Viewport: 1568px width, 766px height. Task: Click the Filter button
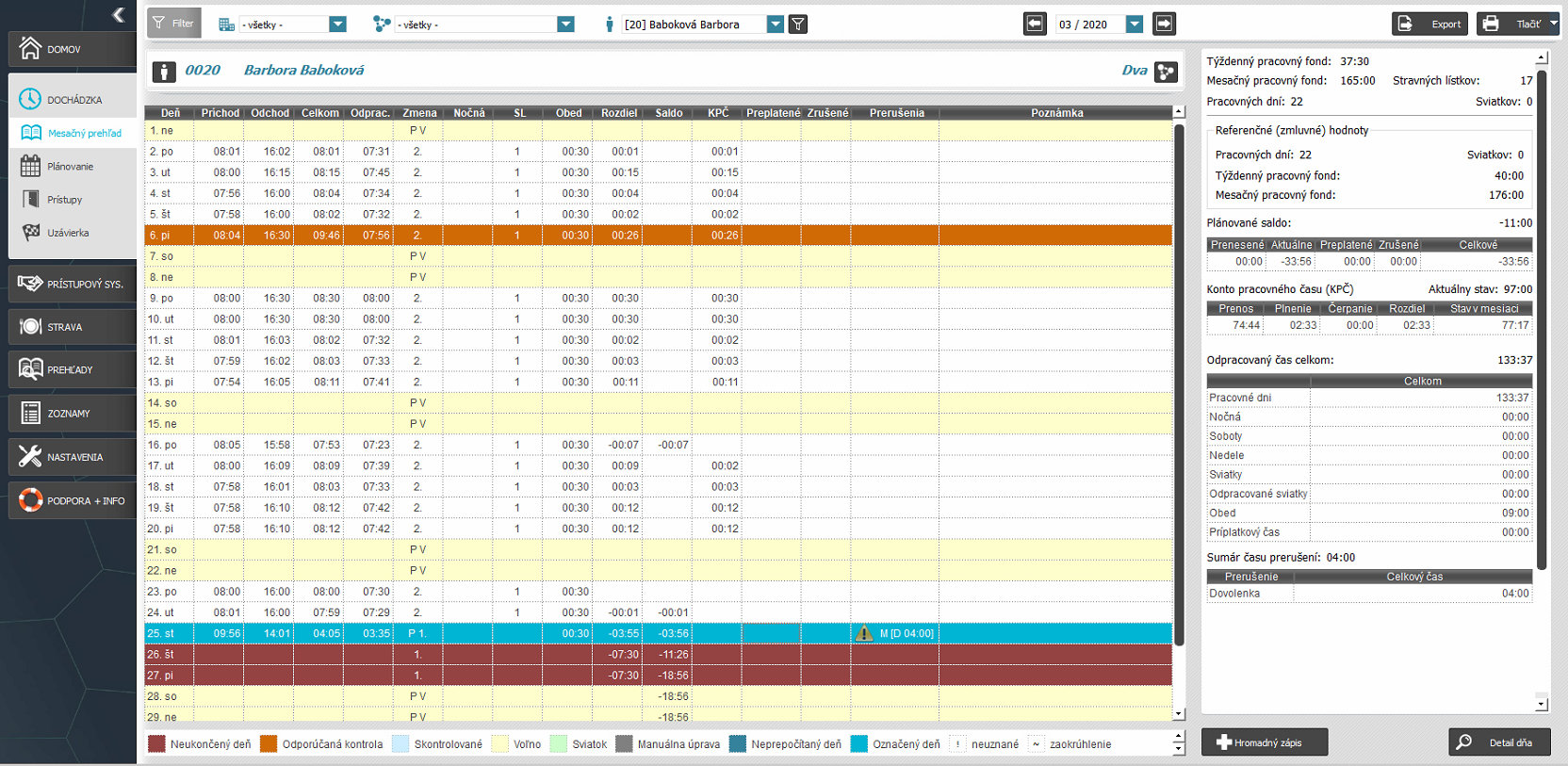tap(174, 24)
